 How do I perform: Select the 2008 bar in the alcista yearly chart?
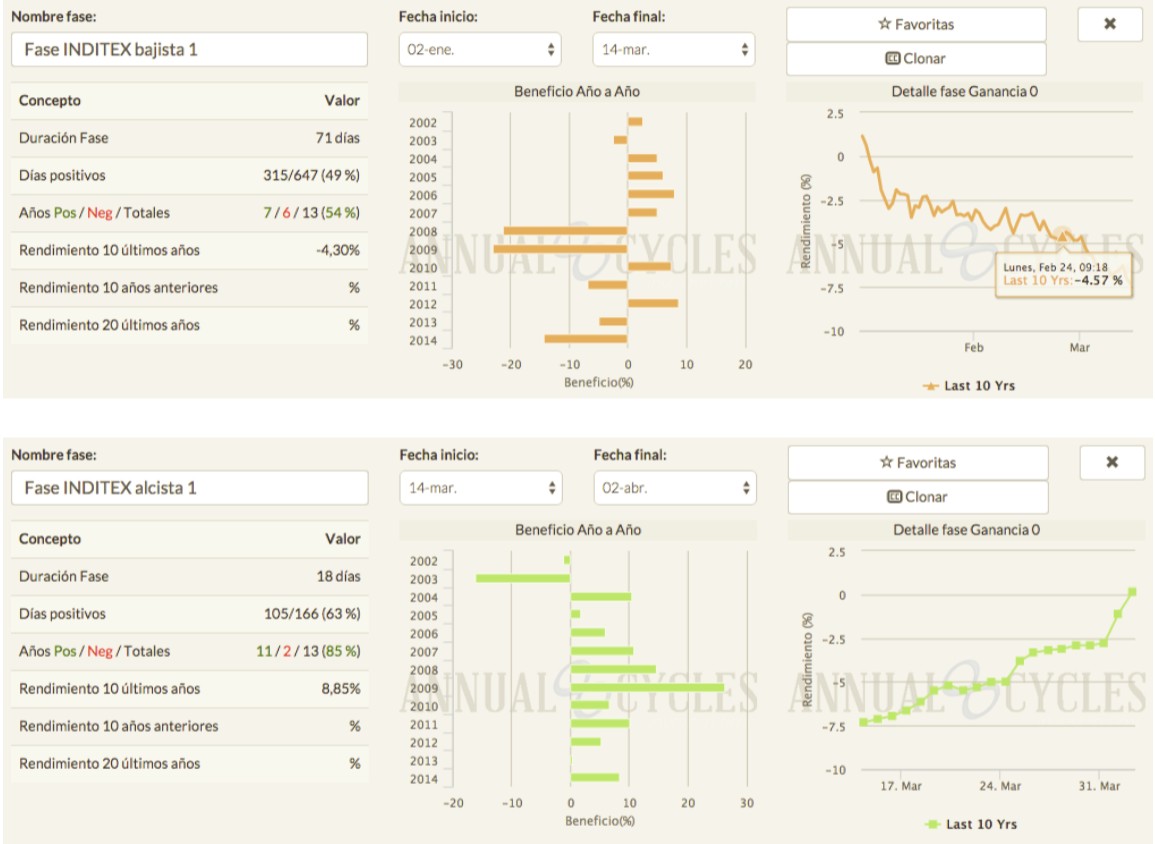614,669
